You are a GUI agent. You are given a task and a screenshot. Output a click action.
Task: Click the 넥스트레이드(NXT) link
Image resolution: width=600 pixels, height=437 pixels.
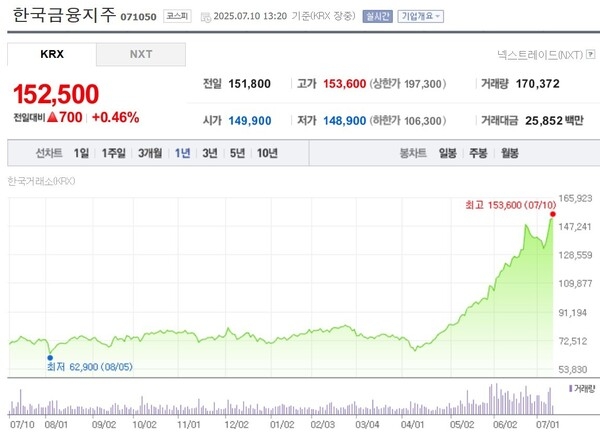pyautogui.click(x=539, y=55)
